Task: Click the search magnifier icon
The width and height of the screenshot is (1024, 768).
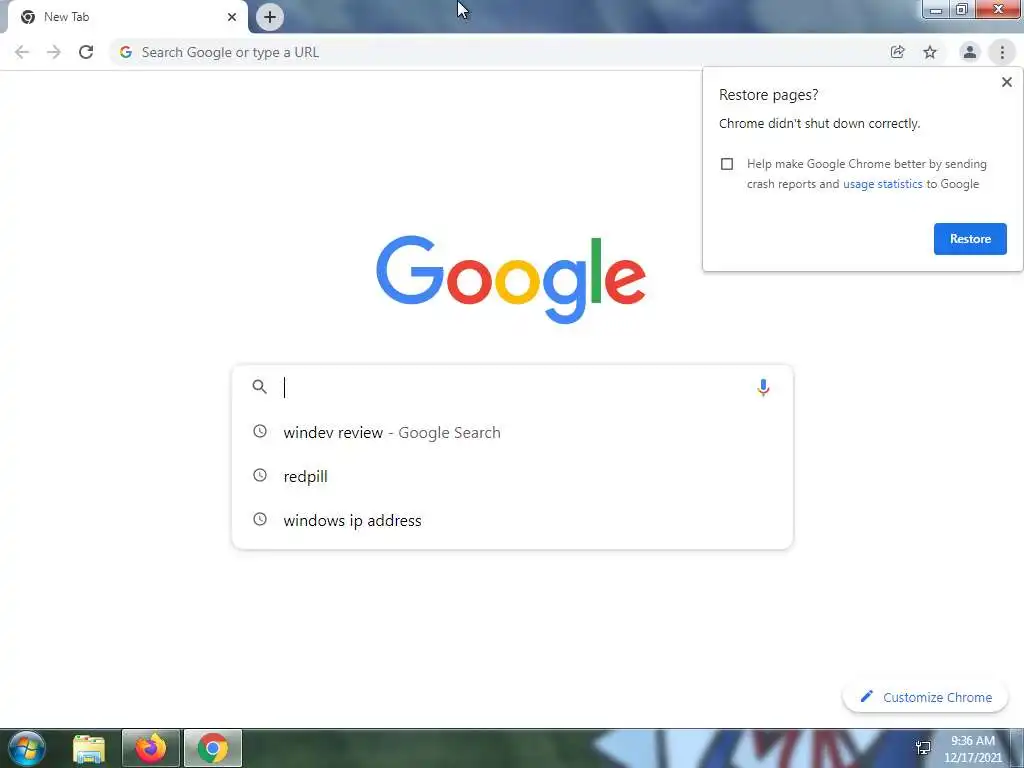Action: (x=259, y=387)
